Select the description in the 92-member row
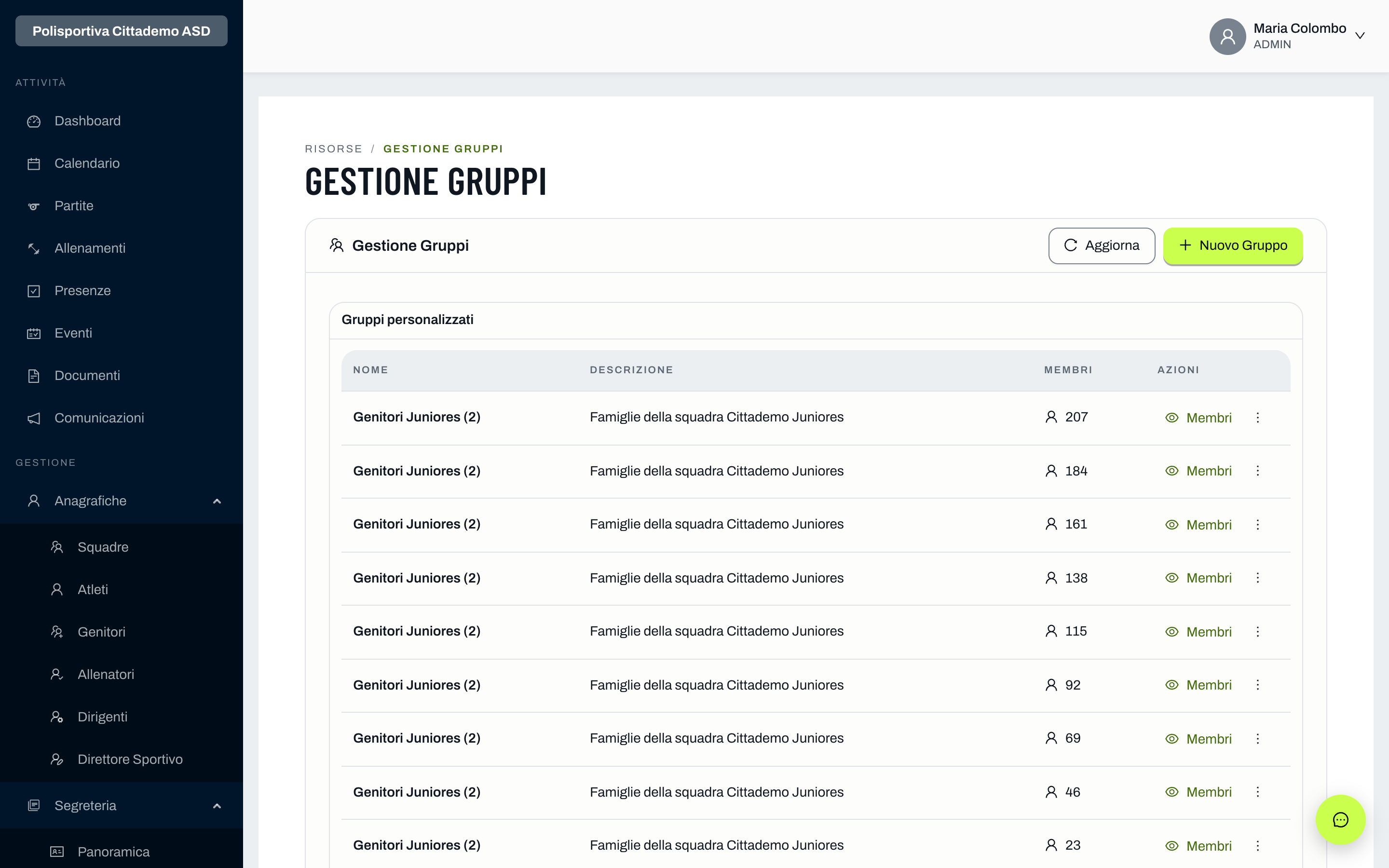 tap(717, 685)
